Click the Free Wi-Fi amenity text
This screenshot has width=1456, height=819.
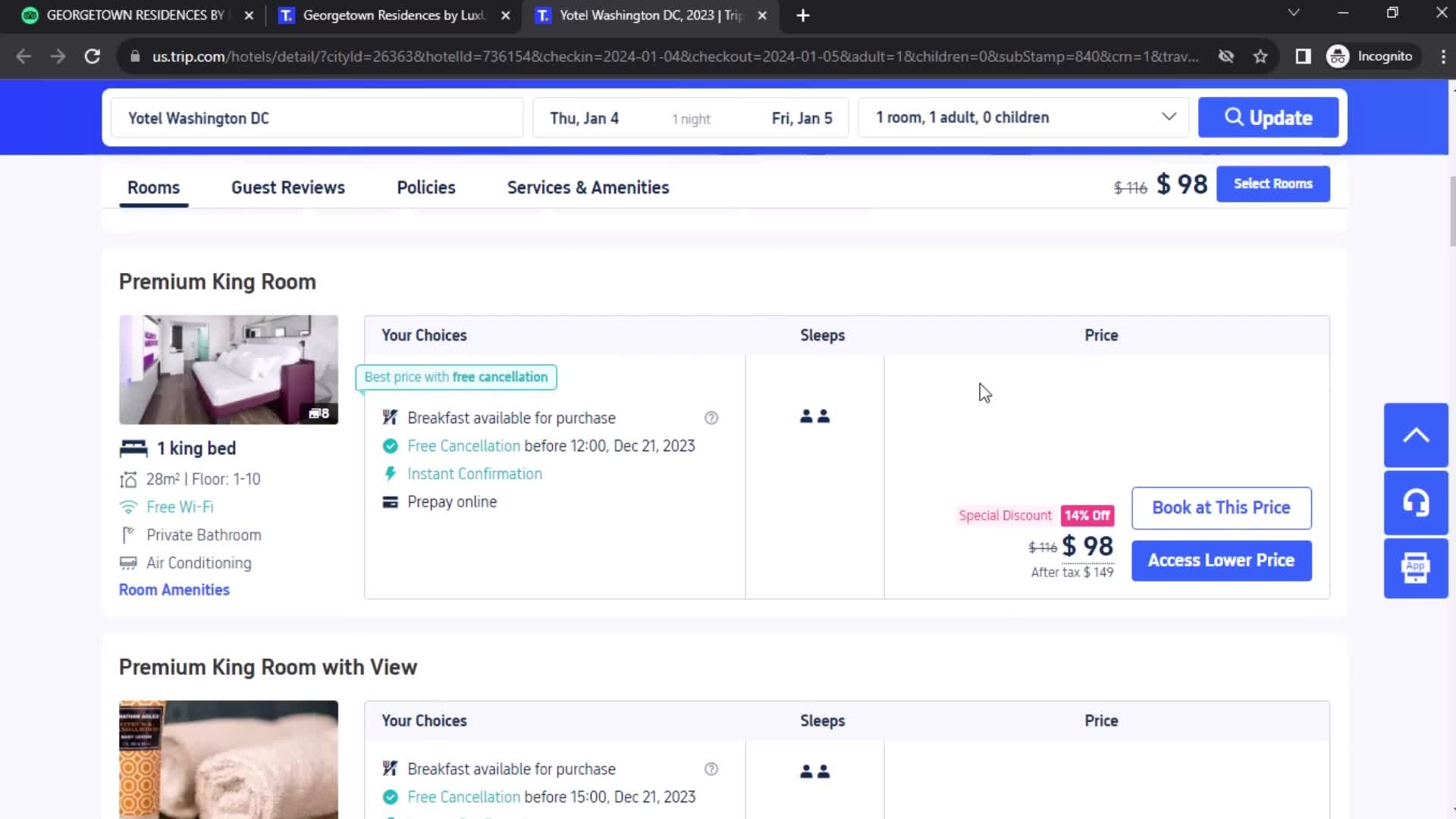click(x=180, y=507)
